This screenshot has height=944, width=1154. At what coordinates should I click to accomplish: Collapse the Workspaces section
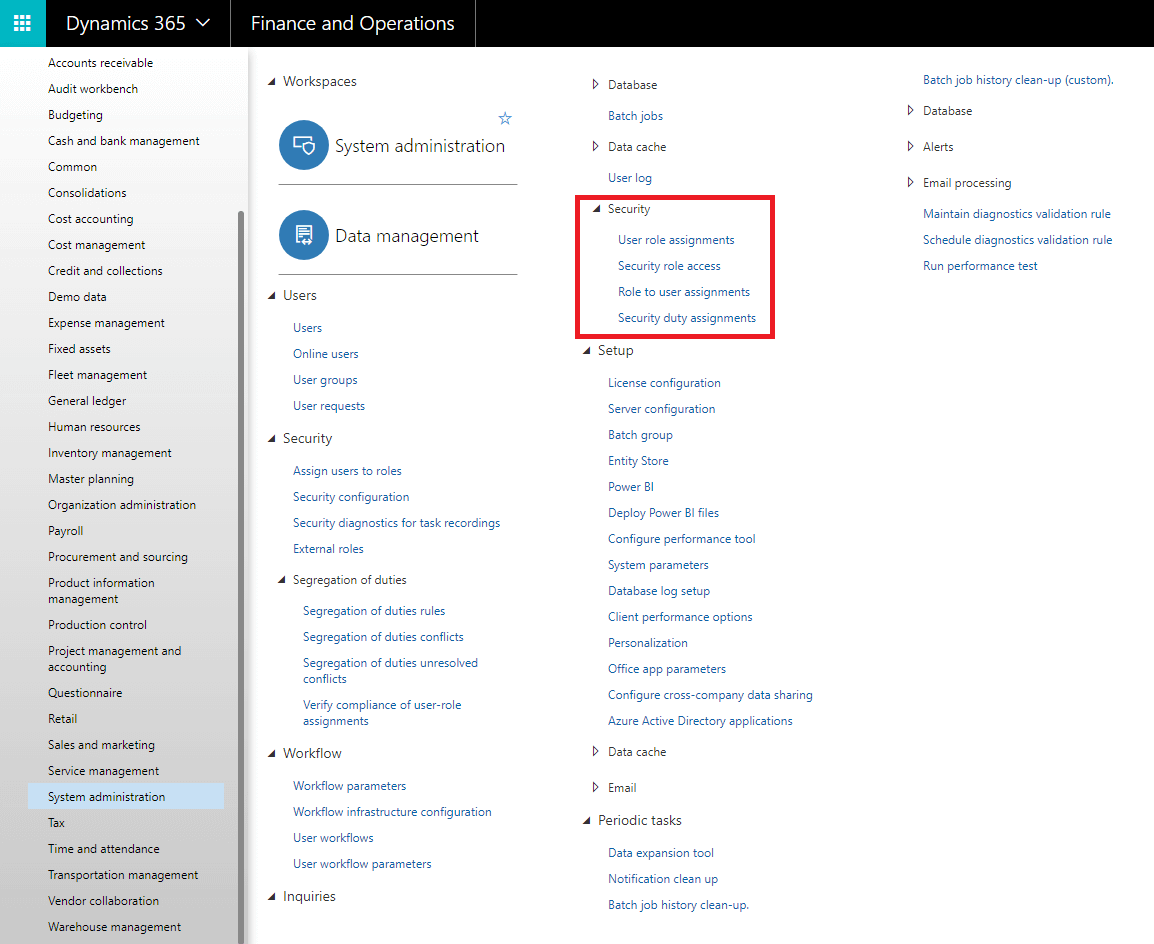click(272, 82)
